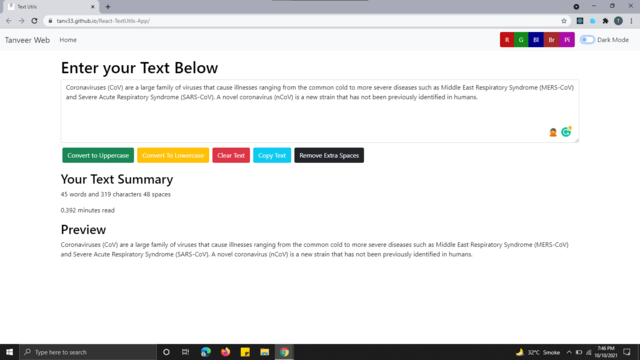
Task: Open the Home nav link
Action: [68, 40]
